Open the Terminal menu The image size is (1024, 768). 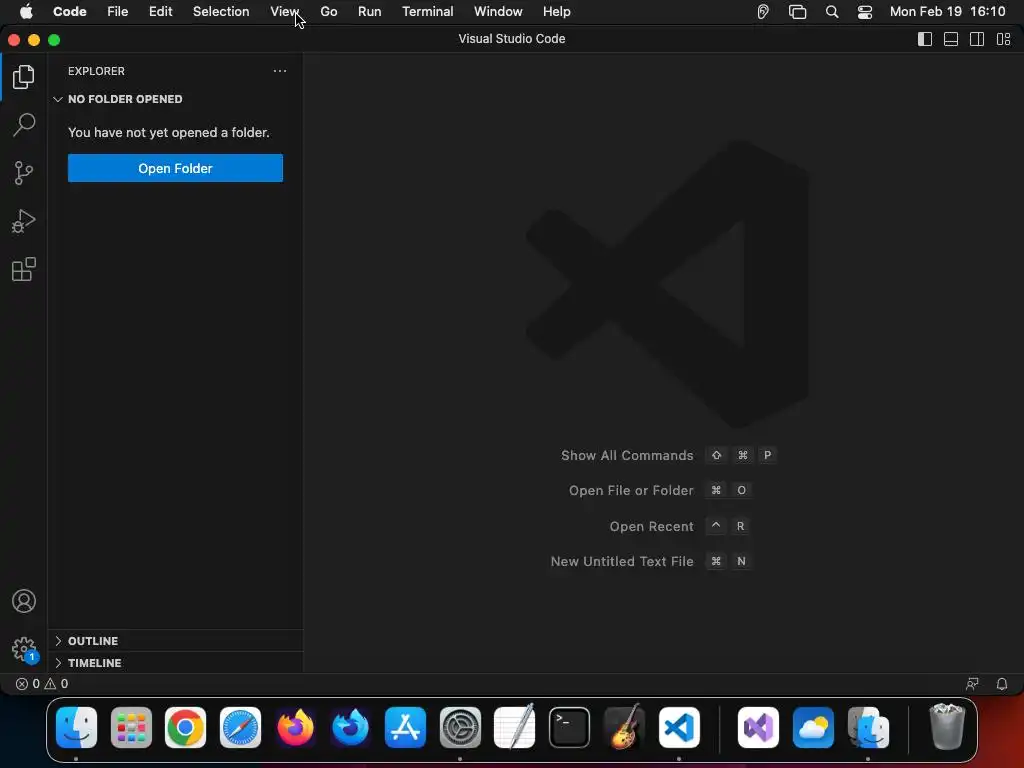click(x=428, y=12)
